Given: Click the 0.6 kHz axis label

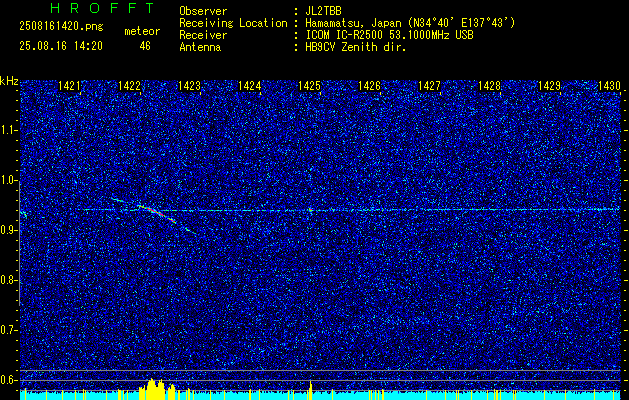Looking at the screenshot, I should pyautogui.click(x=8, y=380).
